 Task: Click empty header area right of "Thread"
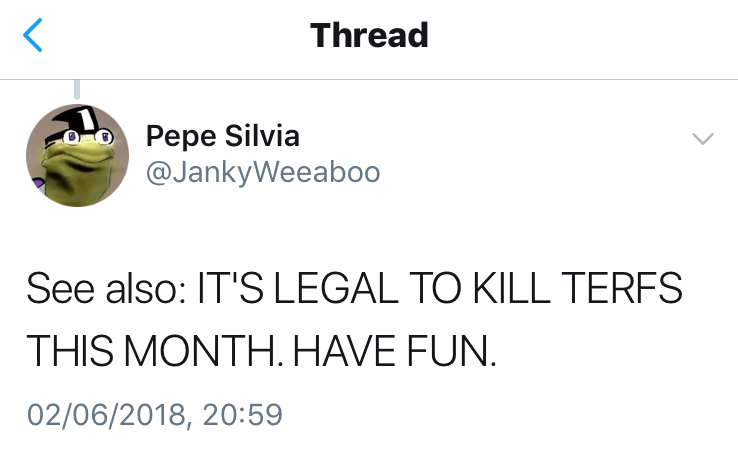coord(580,36)
